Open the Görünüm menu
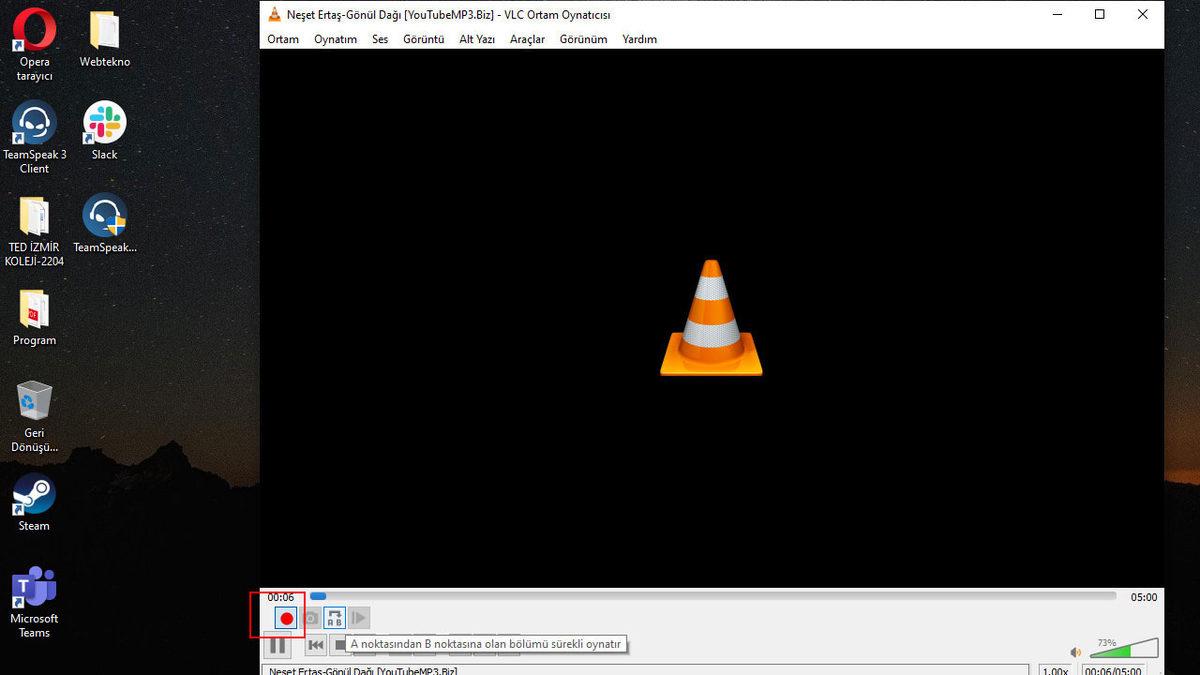Viewport: 1200px width, 675px height. (x=583, y=39)
